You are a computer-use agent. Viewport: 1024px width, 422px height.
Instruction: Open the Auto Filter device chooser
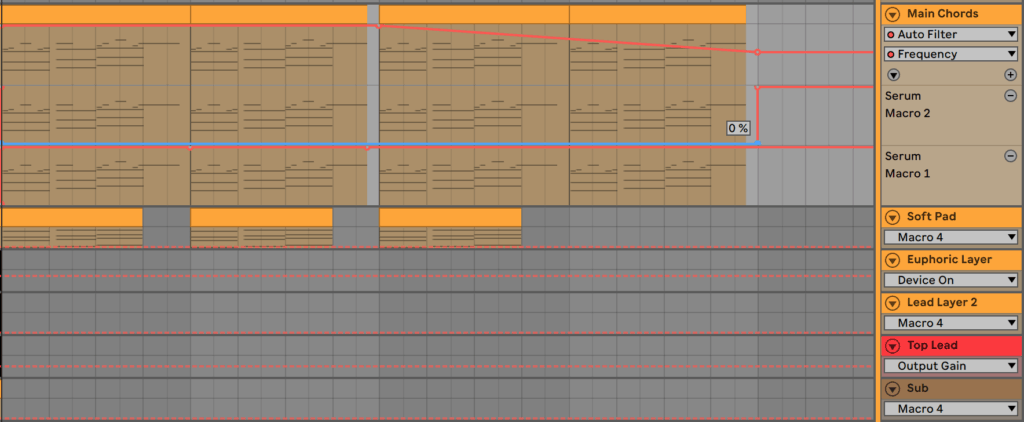[x=951, y=34]
